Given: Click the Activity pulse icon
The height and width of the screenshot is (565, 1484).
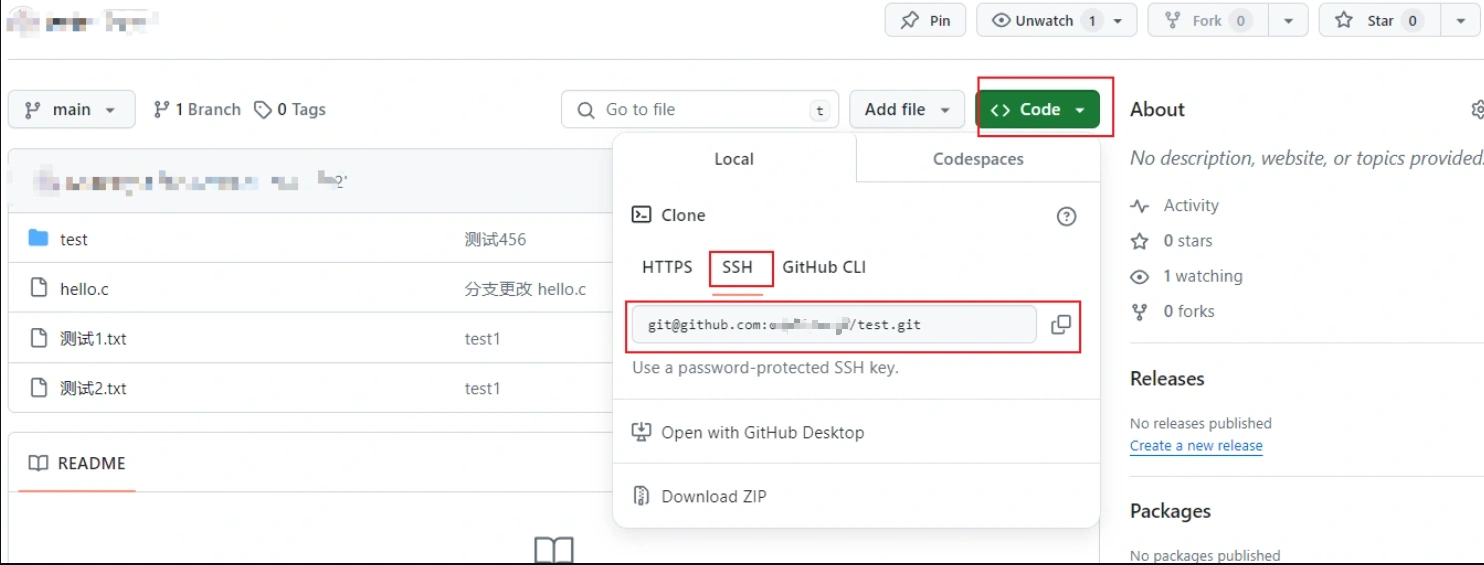Looking at the screenshot, I should click(1139, 206).
